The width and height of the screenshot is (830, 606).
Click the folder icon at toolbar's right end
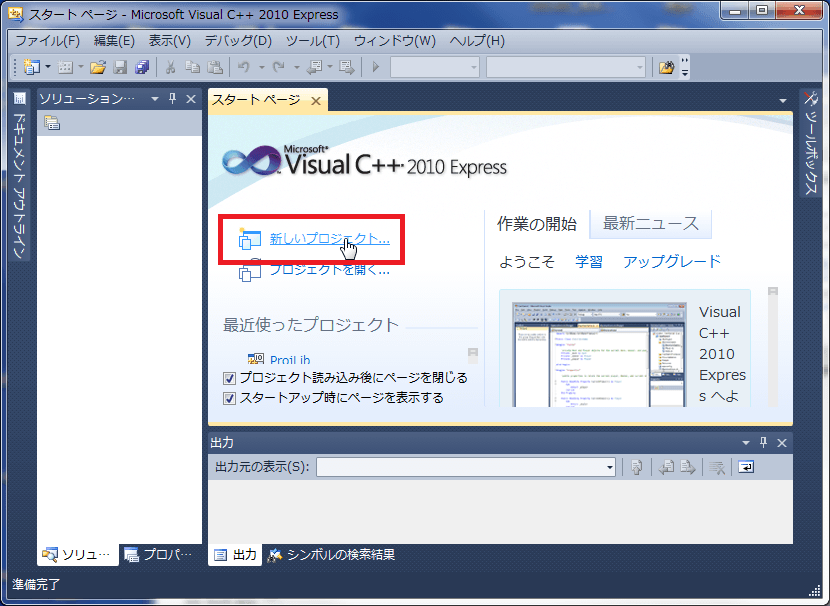click(x=666, y=67)
